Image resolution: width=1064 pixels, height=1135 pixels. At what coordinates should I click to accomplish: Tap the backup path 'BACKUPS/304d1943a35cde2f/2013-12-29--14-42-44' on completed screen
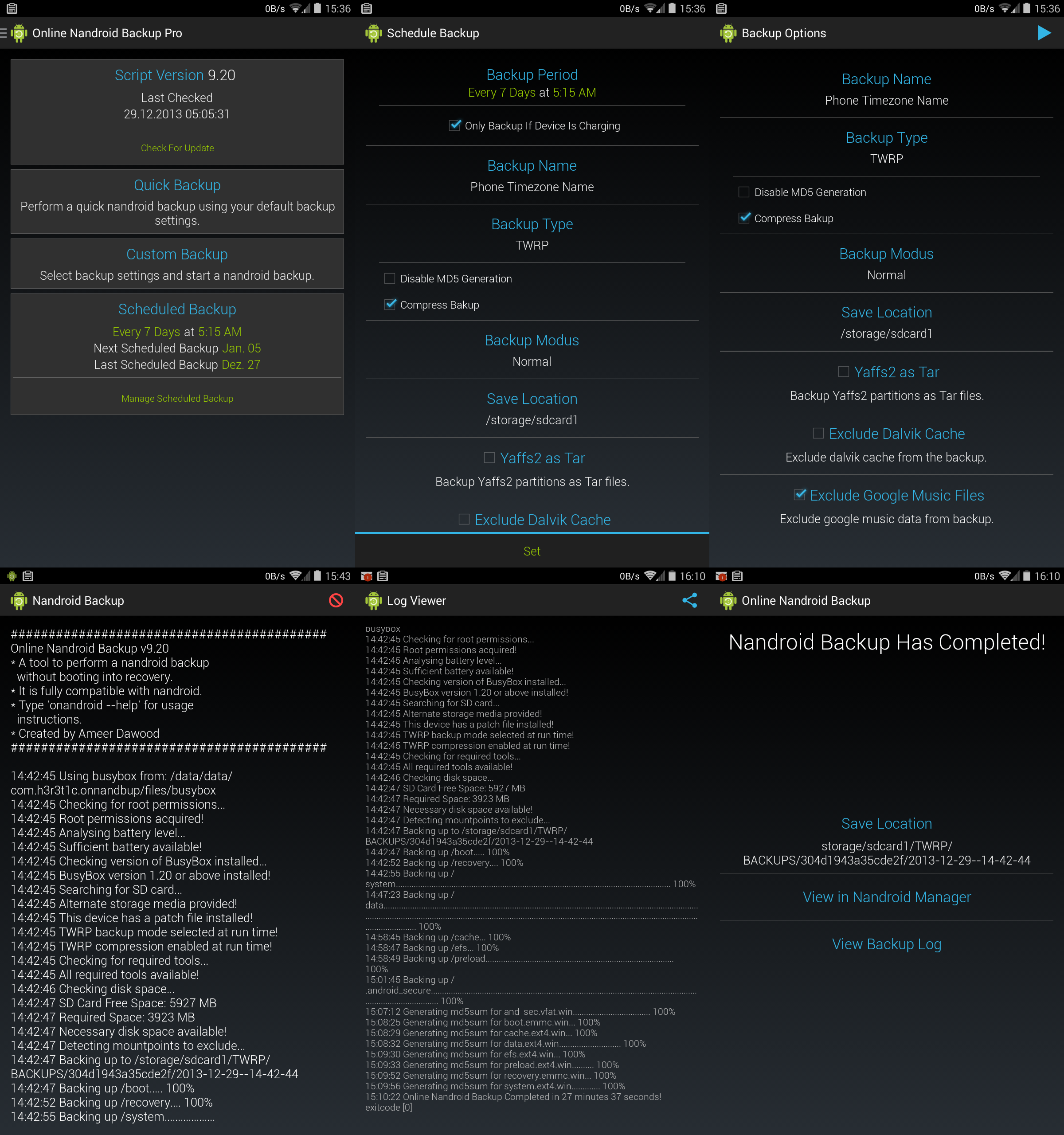887,861
